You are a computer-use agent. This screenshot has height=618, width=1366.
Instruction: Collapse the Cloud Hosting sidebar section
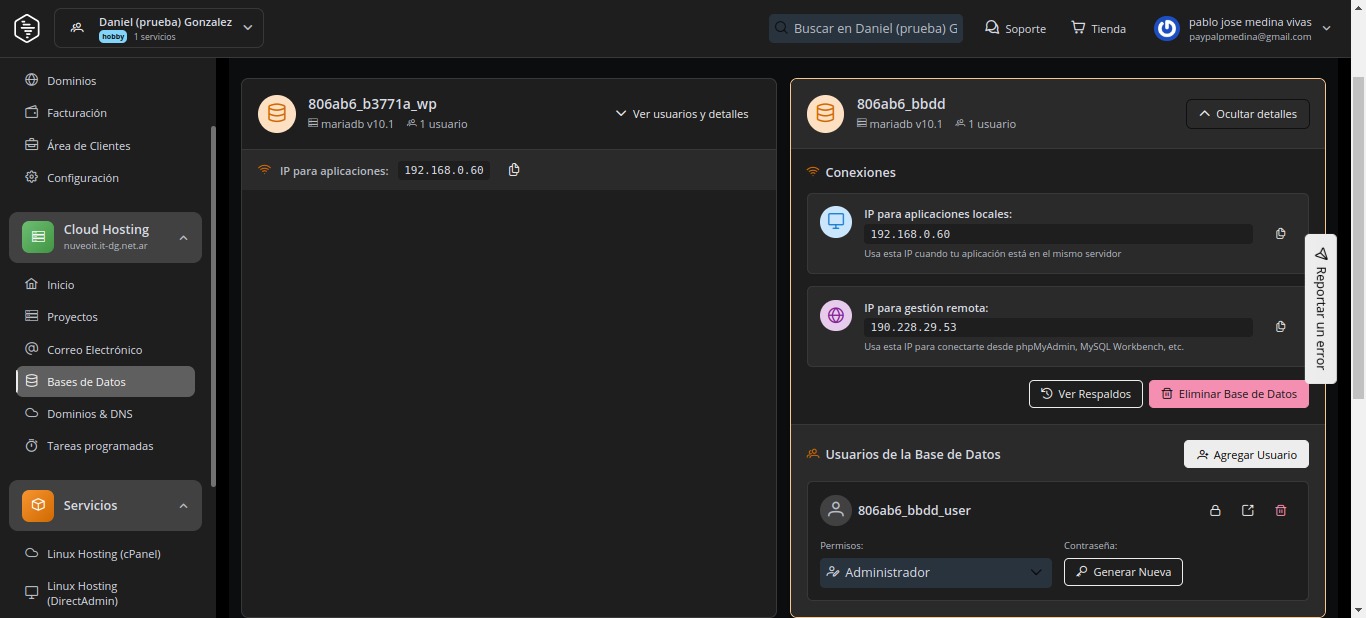[183, 237]
